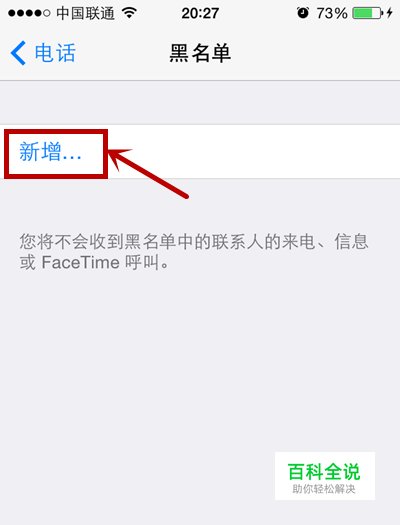Tap the 20:27 clock in status bar
The width and height of the screenshot is (400, 525).
(200, 13)
